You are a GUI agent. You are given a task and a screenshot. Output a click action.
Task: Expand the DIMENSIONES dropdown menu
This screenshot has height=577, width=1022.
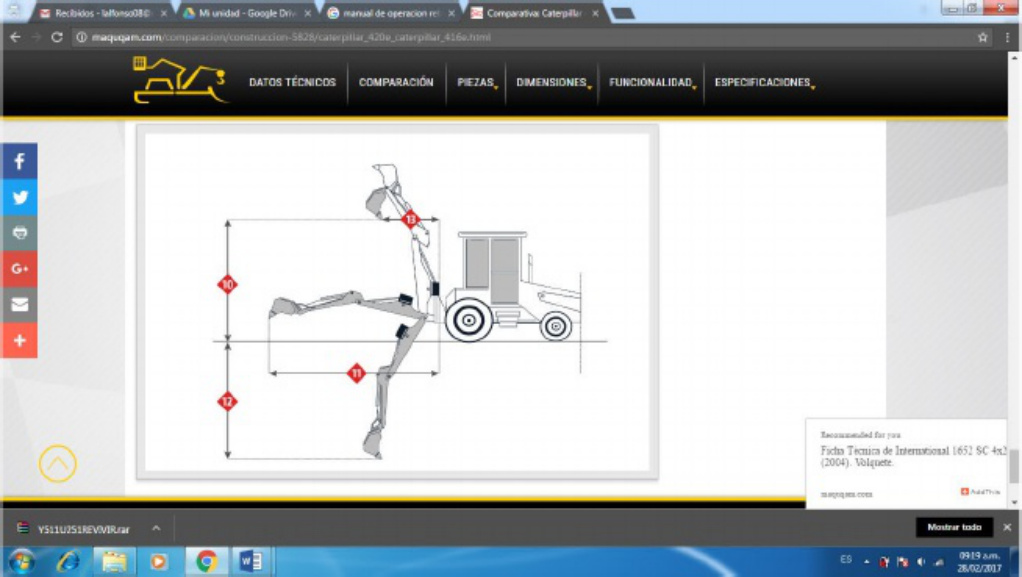(553, 83)
